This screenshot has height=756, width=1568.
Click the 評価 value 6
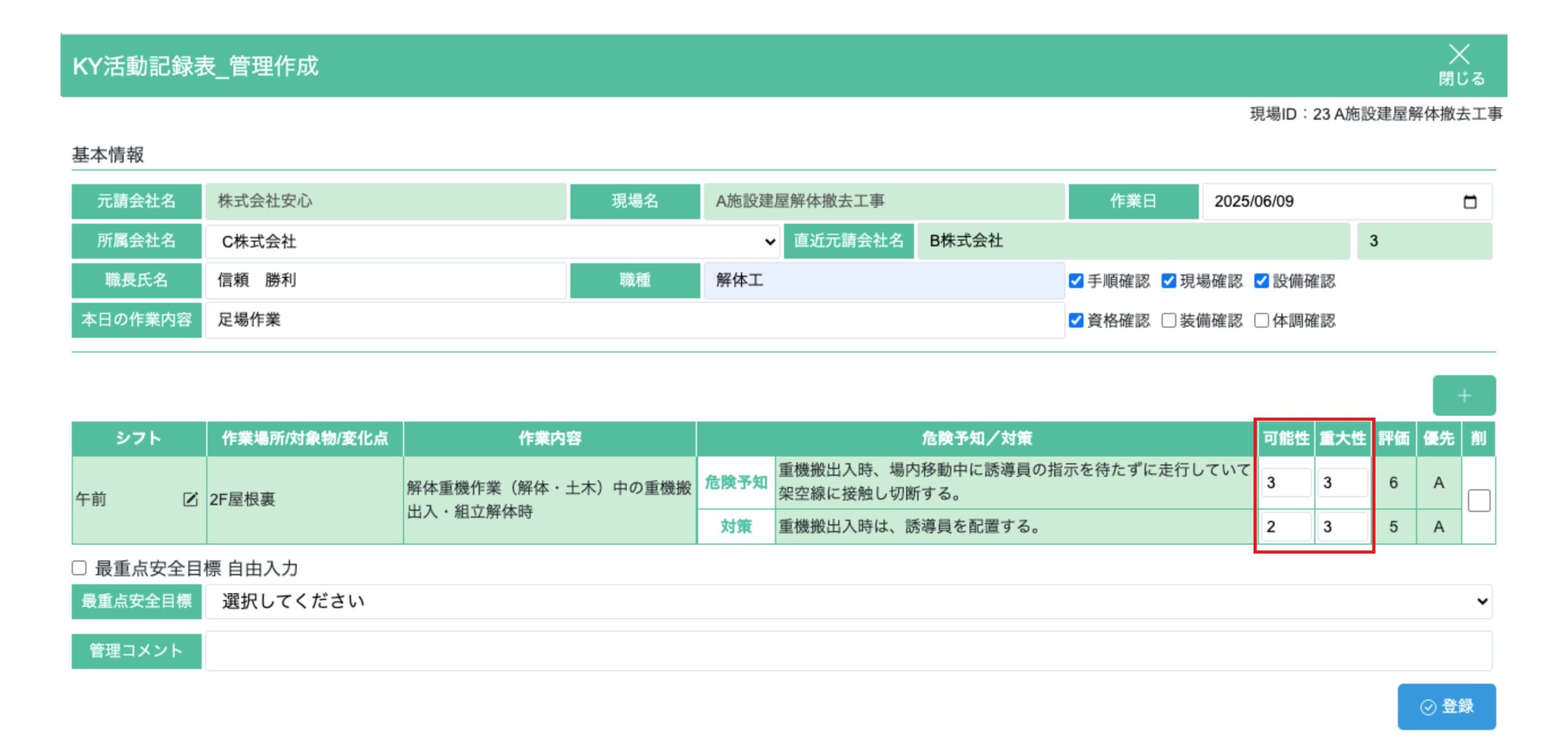[x=1393, y=483]
